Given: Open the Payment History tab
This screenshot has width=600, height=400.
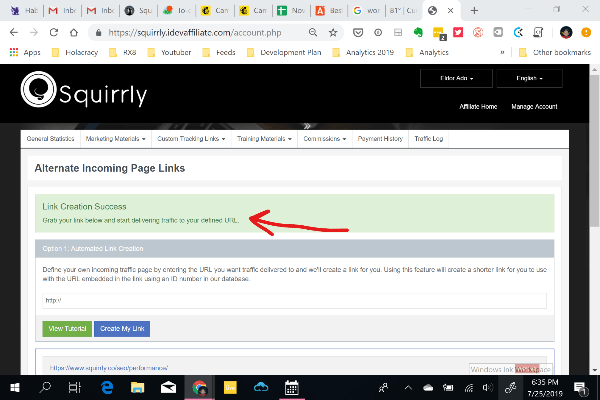Looking at the screenshot, I should tap(380, 139).
